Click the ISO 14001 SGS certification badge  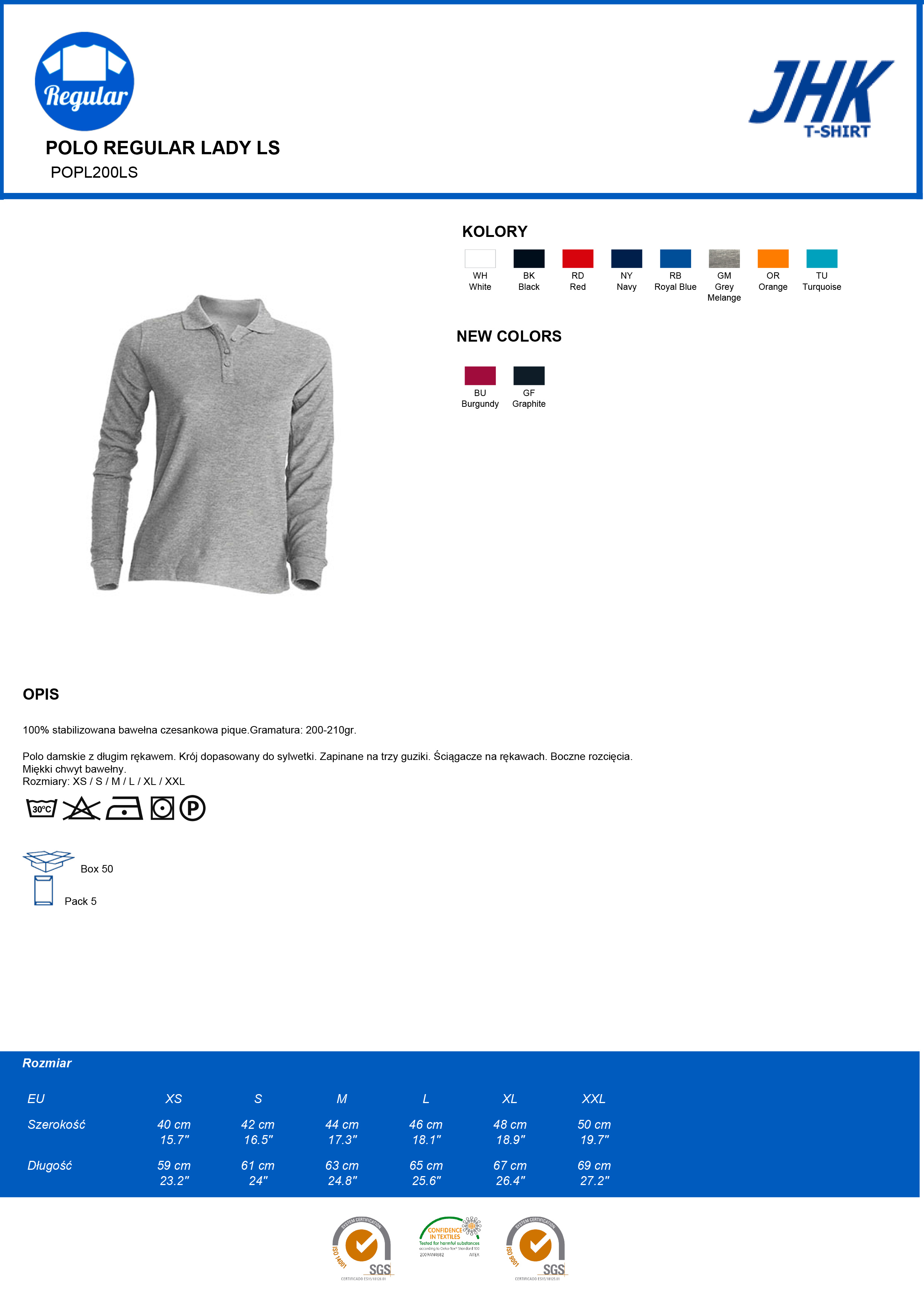(363, 1248)
